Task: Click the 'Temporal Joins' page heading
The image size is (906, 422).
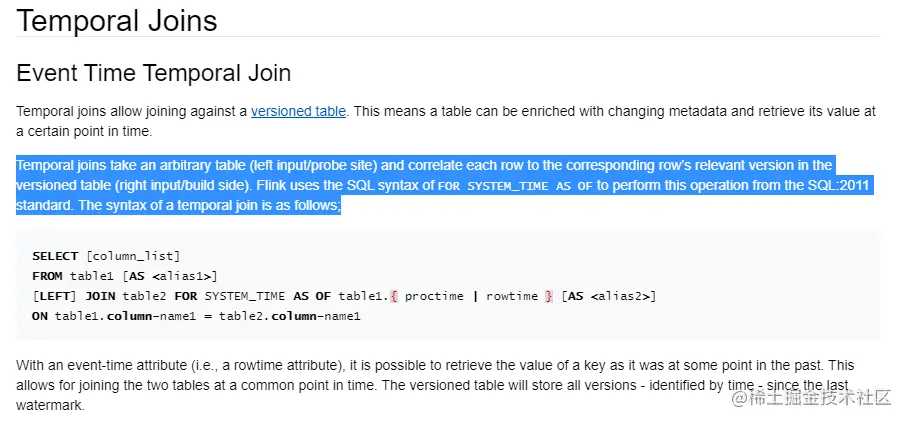Action: (x=117, y=20)
